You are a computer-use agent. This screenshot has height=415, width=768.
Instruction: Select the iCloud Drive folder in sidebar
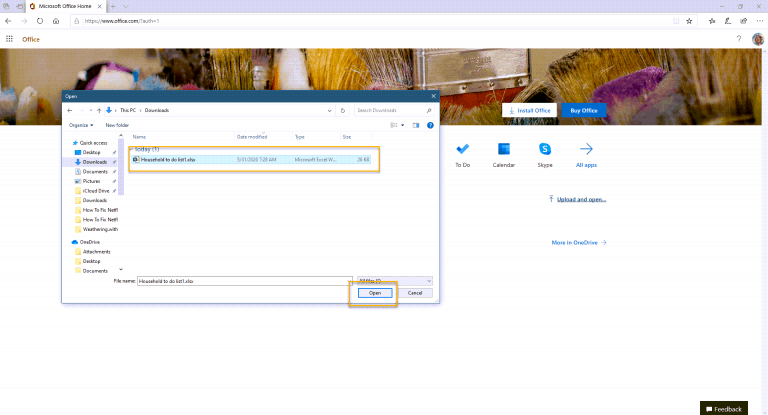(96, 190)
